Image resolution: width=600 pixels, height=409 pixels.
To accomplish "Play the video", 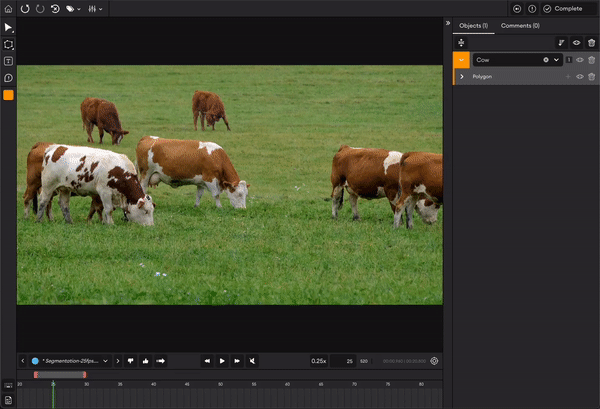I will [221, 360].
